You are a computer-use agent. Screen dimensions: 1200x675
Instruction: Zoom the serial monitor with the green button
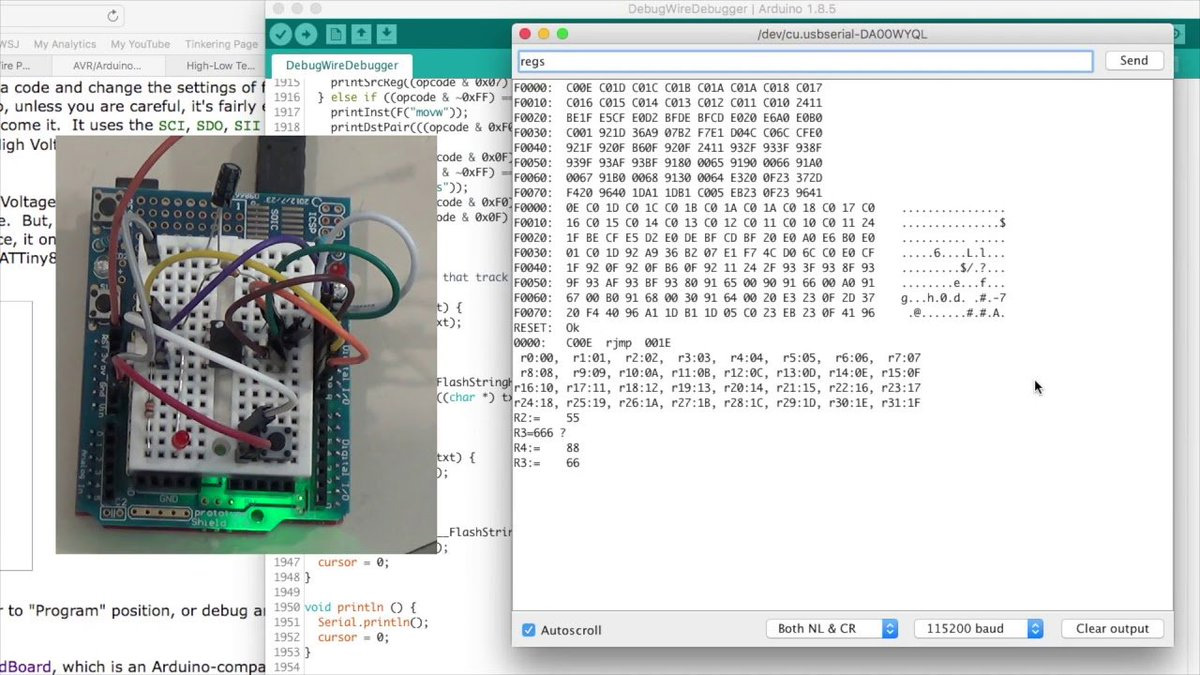[x=562, y=34]
